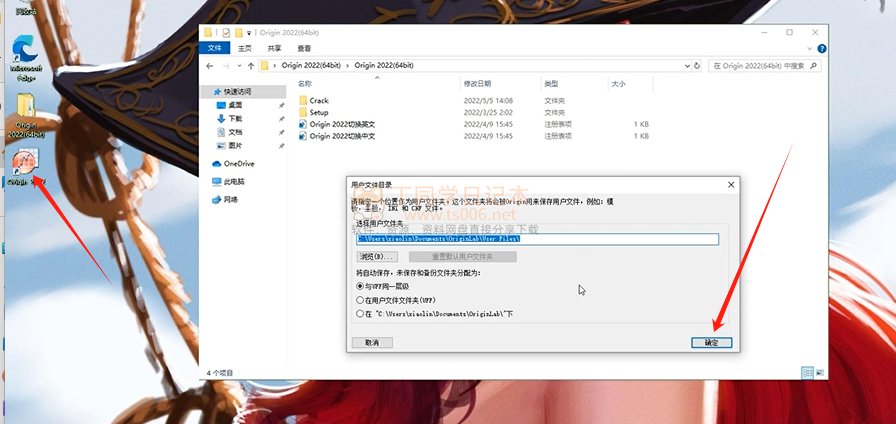
Task: Open the 文件 menu in Explorer
Action: tap(215, 49)
